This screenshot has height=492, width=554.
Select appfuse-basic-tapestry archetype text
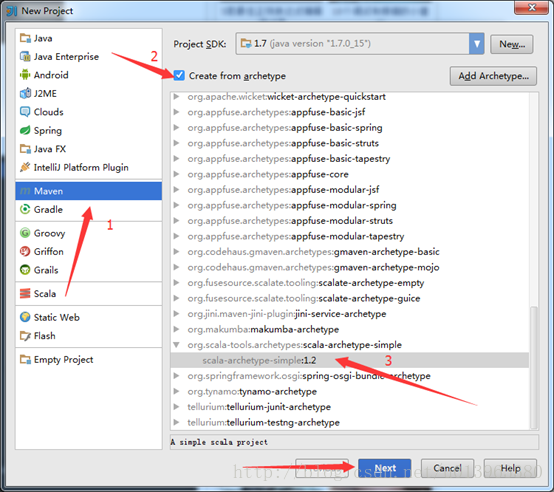coord(341,159)
